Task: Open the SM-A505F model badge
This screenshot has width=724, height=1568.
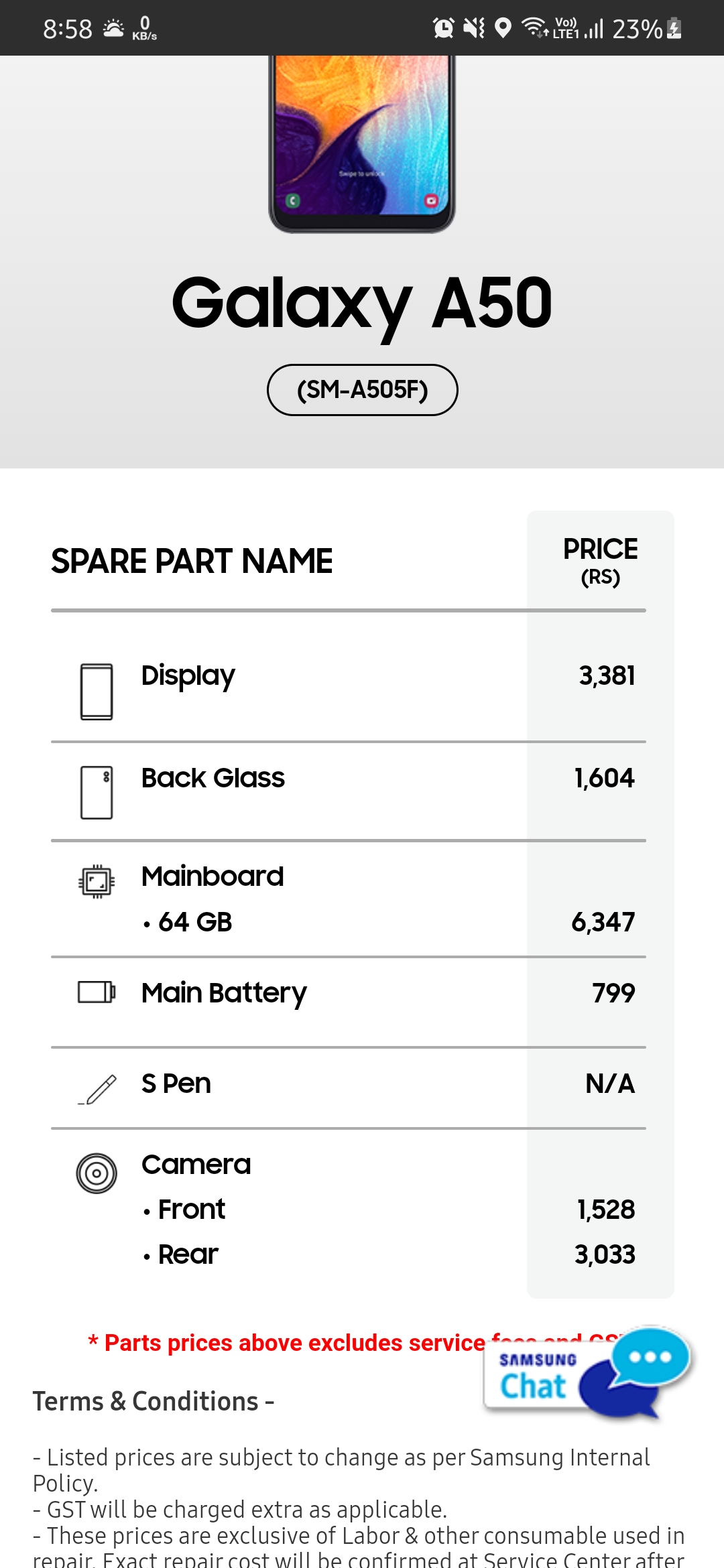Action: (362, 389)
